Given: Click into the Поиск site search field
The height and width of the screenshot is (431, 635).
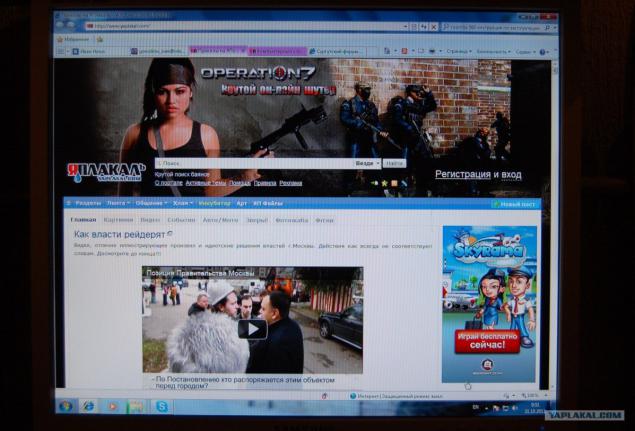Looking at the screenshot, I should 255,163.
